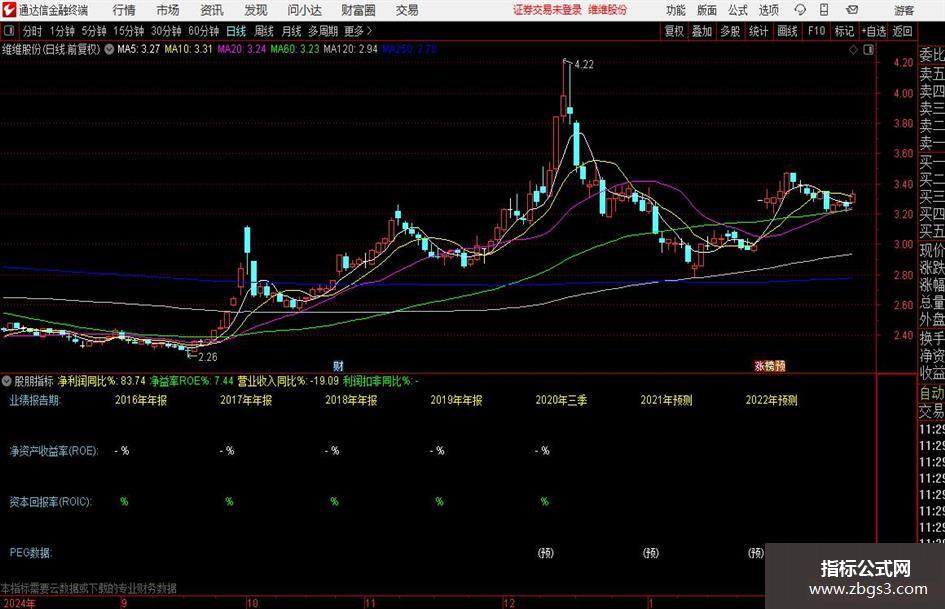Click the 标记 mark button

tap(844, 31)
